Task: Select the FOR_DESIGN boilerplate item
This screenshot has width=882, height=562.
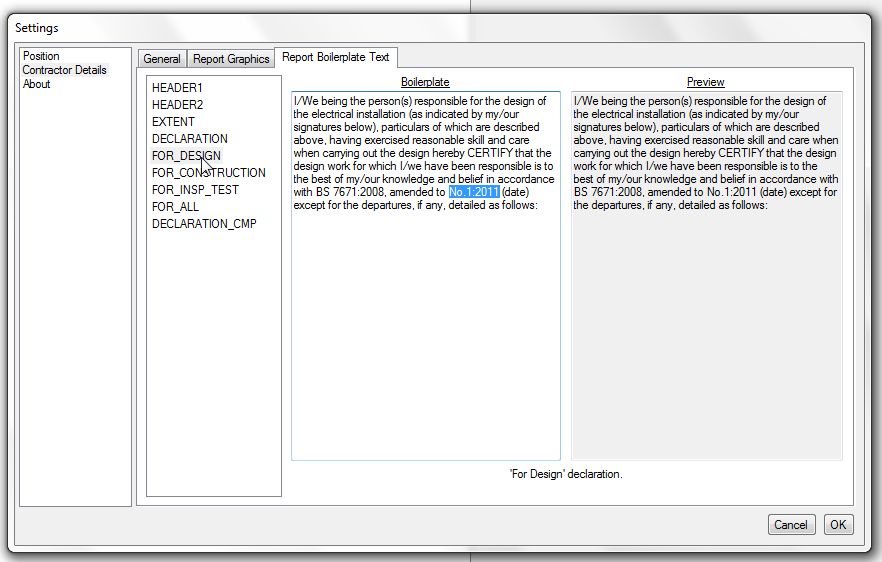Action: [186, 156]
